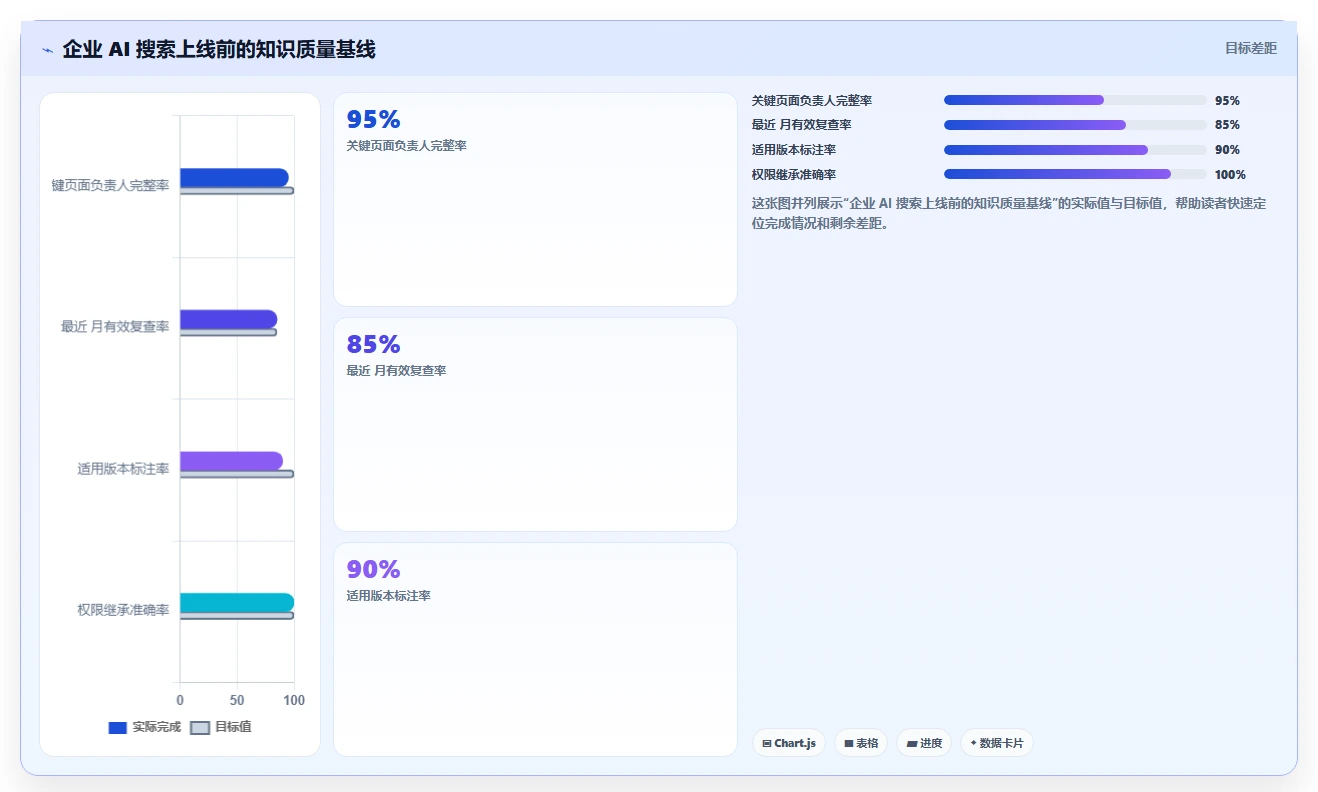Click the 权限继承准确率 progress bar
Viewport: 1318px width, 792px height.
1075,174
